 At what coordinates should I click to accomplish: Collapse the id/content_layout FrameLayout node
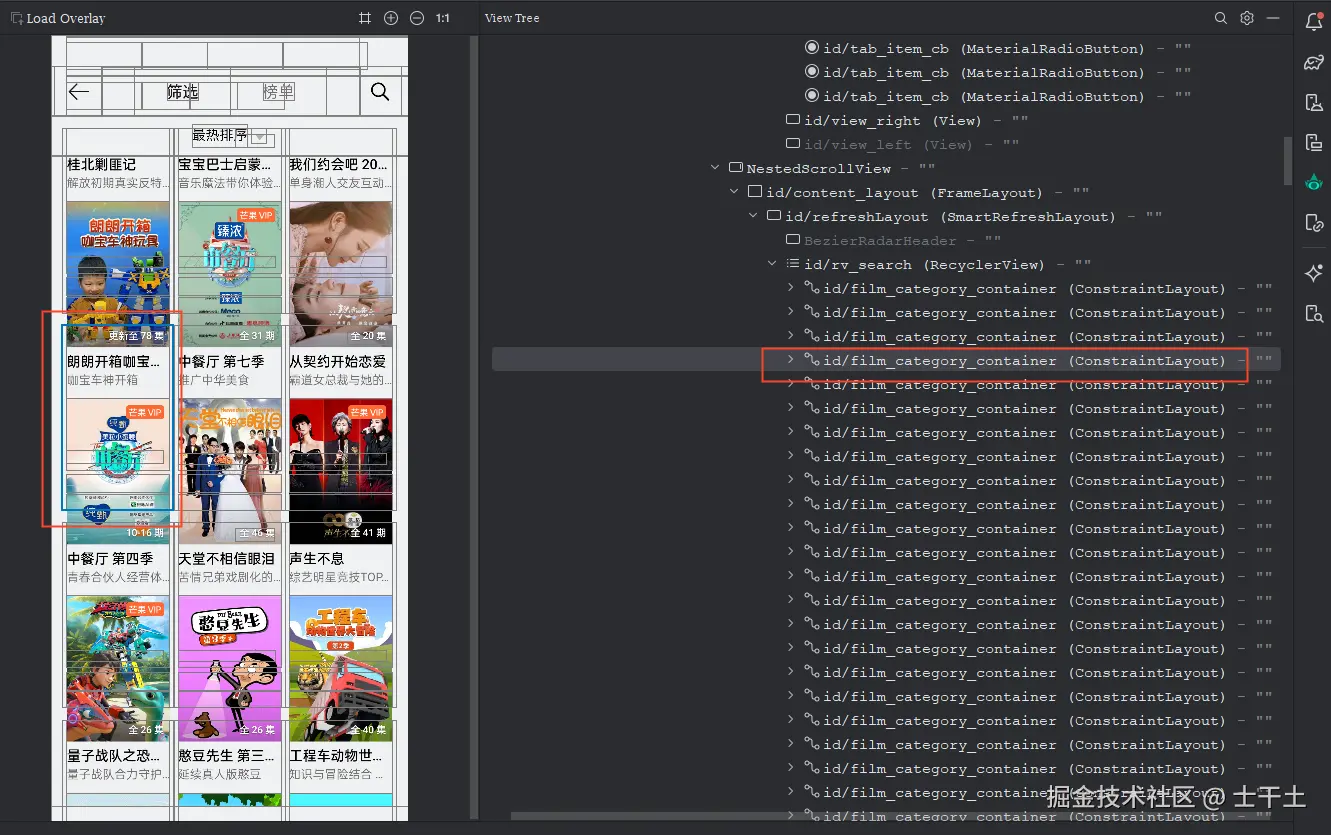click(734, 192)
